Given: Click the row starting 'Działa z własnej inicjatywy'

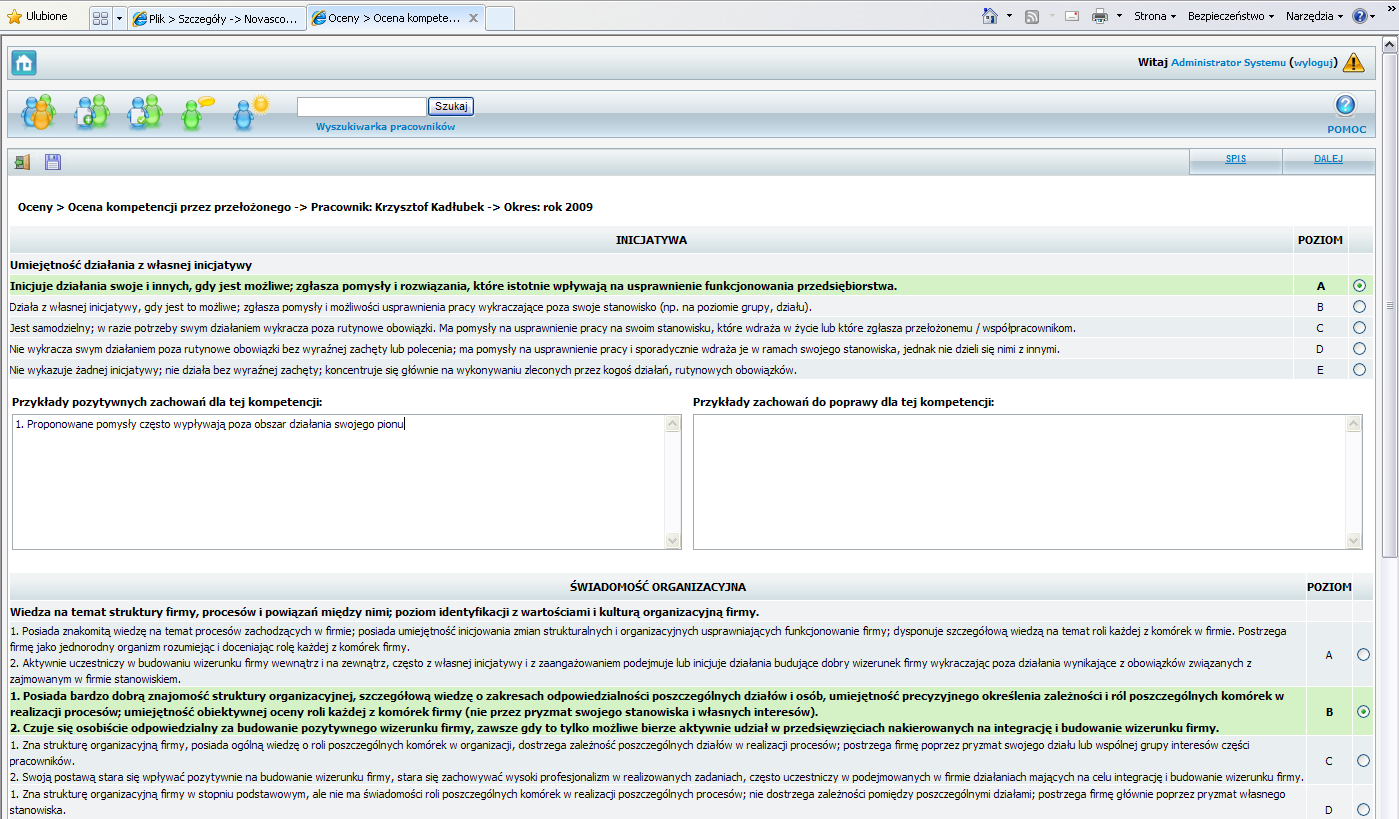Looking at the screenshot, I should 650,307.
